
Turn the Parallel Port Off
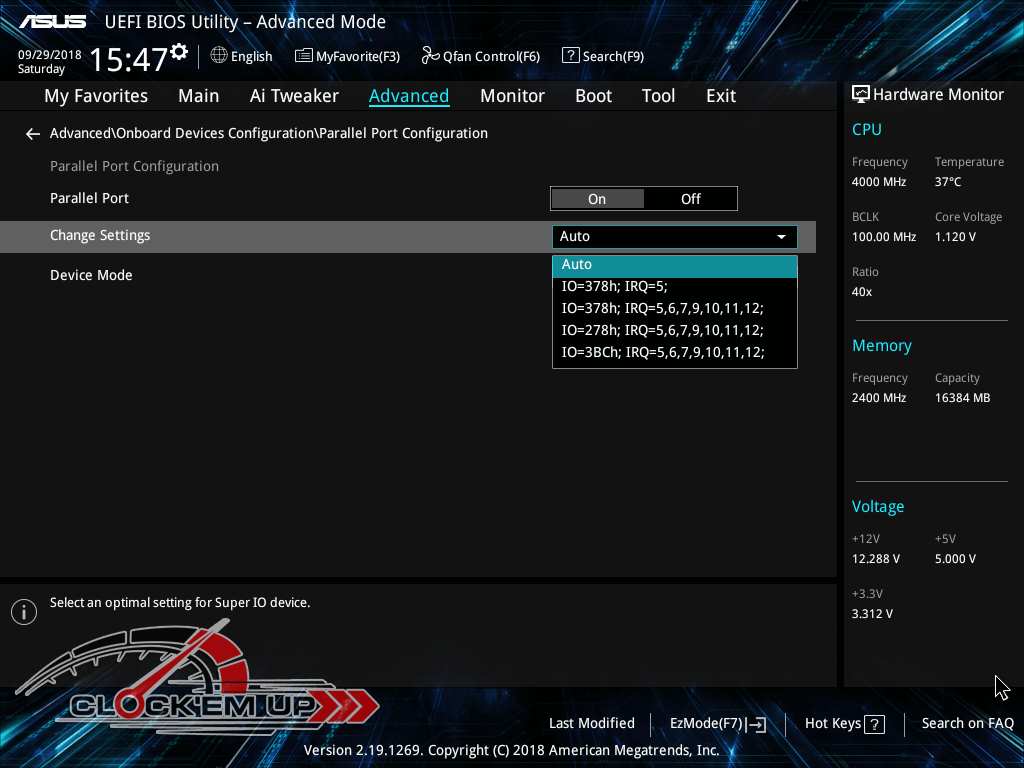point(691,199)
